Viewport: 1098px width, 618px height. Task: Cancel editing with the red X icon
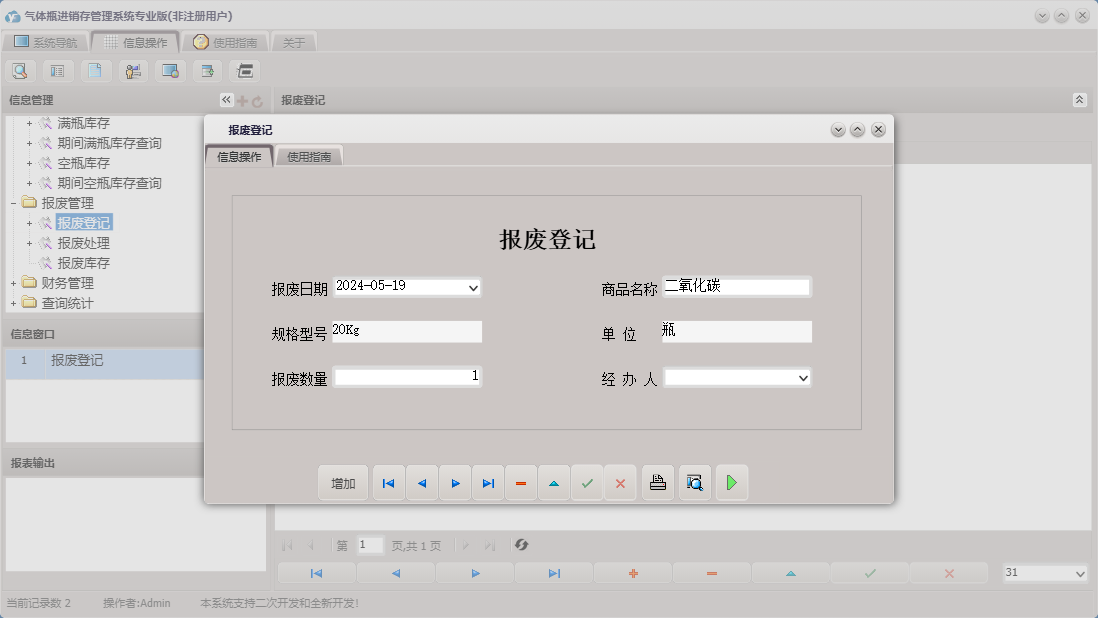click(620, 482)
